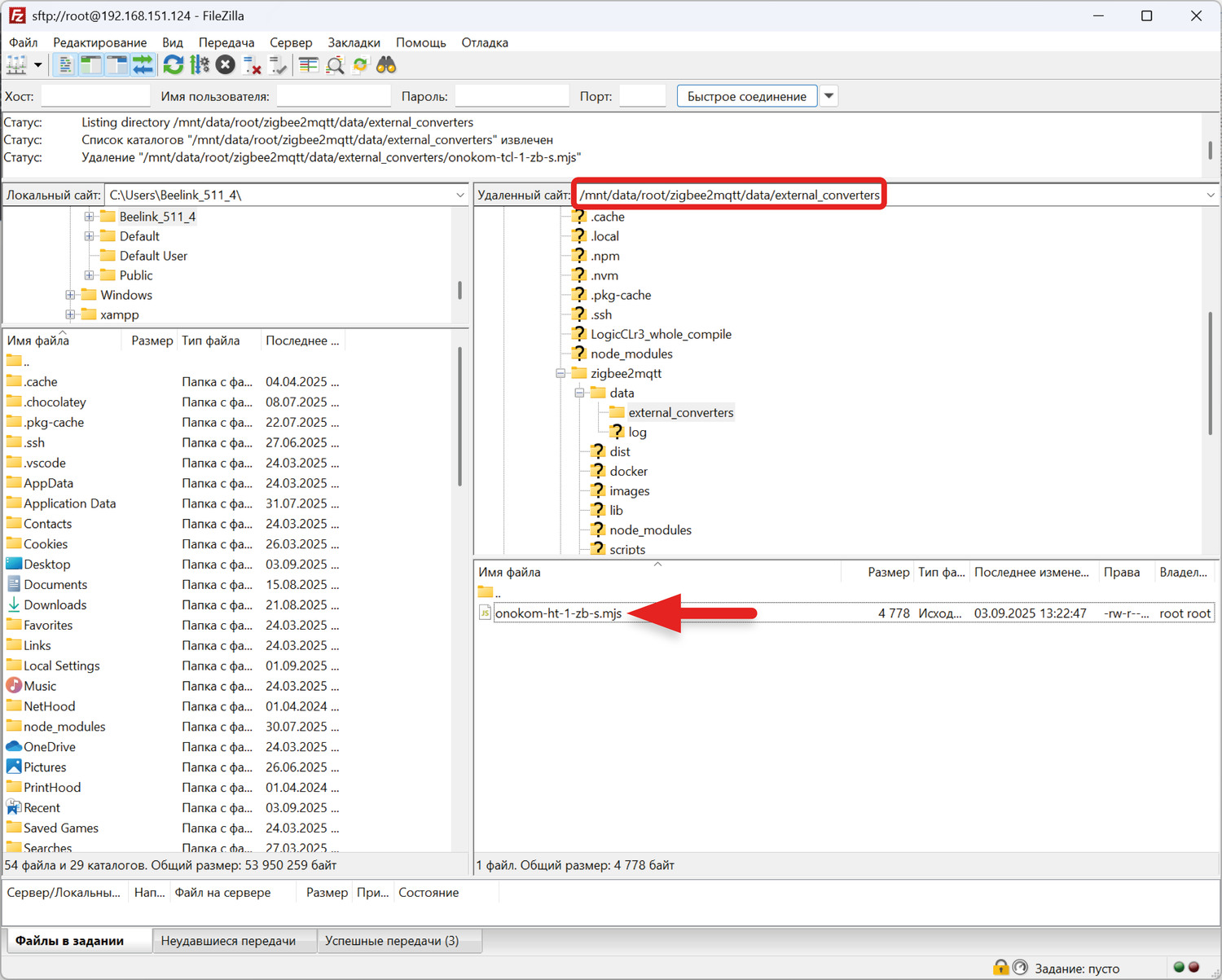Sort remote files by Размер column
1222x980 pixels.
point(888,572)
